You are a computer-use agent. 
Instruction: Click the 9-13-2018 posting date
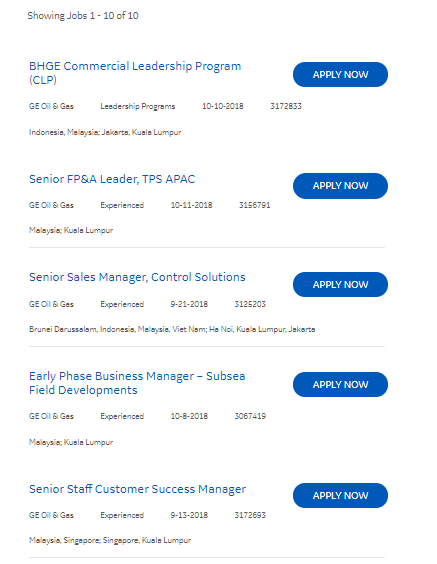(x=189, y=515)
